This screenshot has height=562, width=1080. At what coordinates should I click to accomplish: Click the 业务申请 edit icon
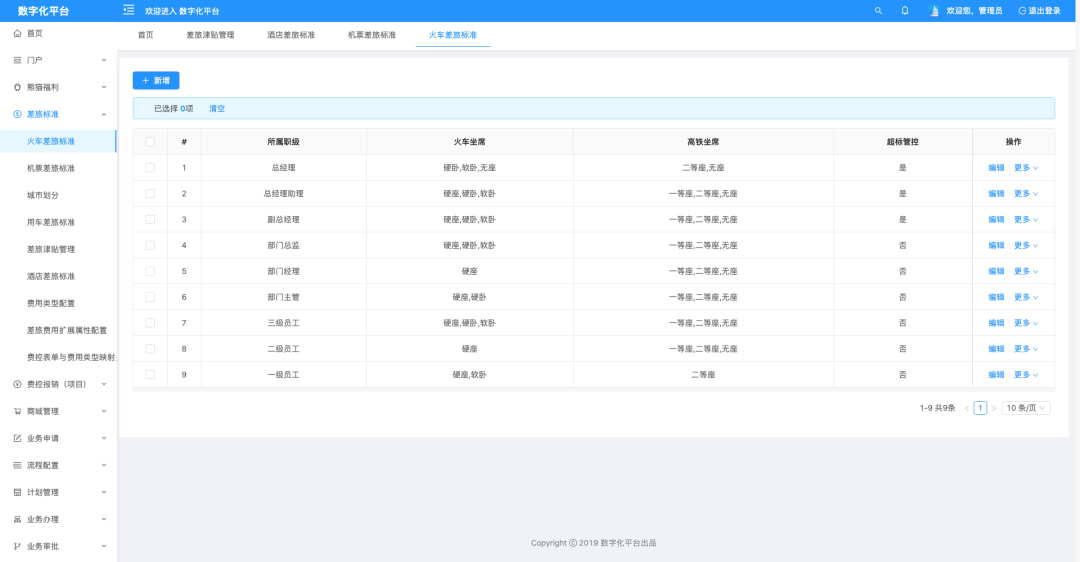click(17, 438)
